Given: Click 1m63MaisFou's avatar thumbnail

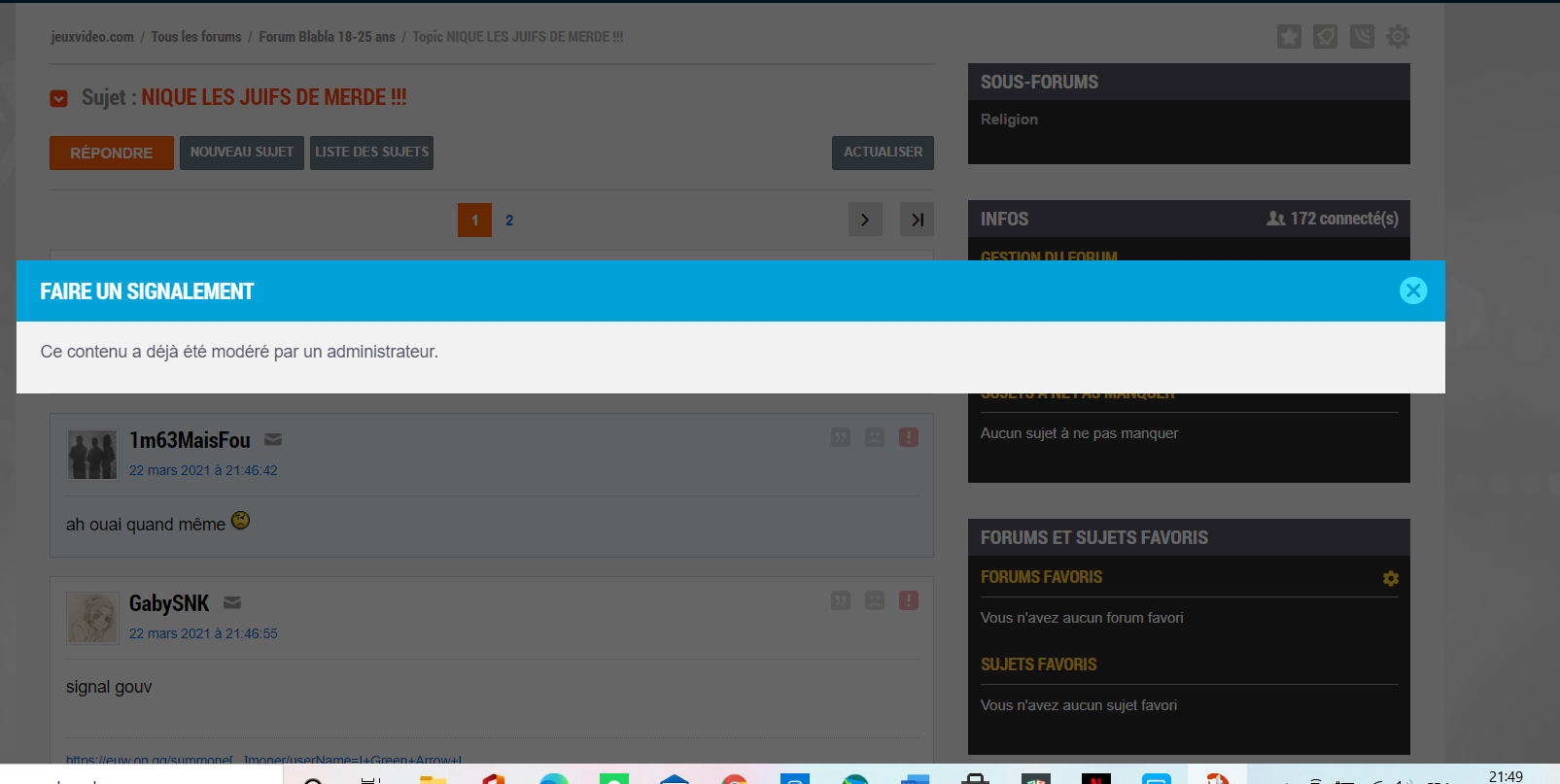Looking at the screenshot, I should (x=92, y=455).
